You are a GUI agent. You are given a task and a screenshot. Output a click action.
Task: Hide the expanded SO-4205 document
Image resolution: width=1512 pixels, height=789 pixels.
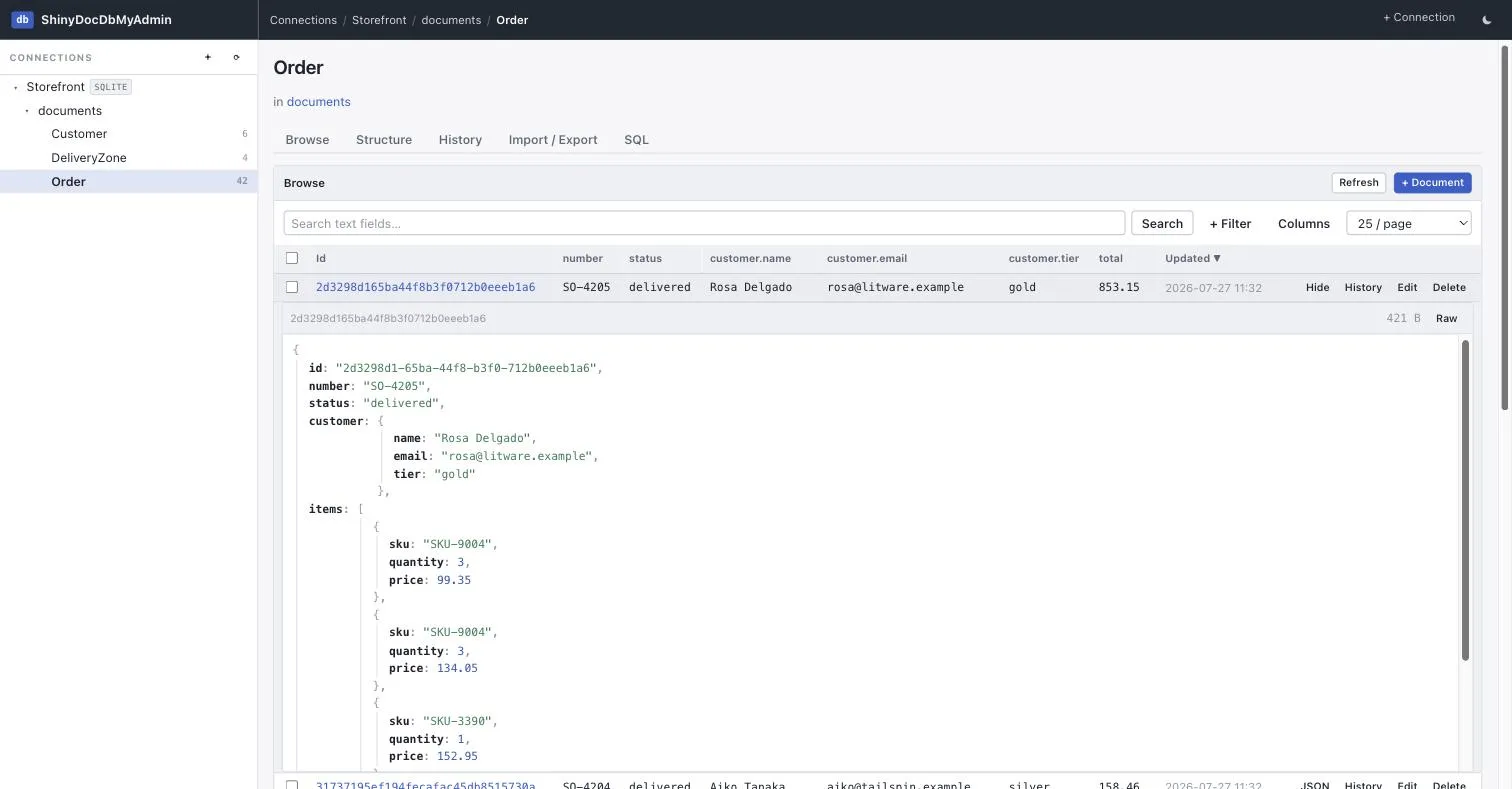pos(1317,287)
